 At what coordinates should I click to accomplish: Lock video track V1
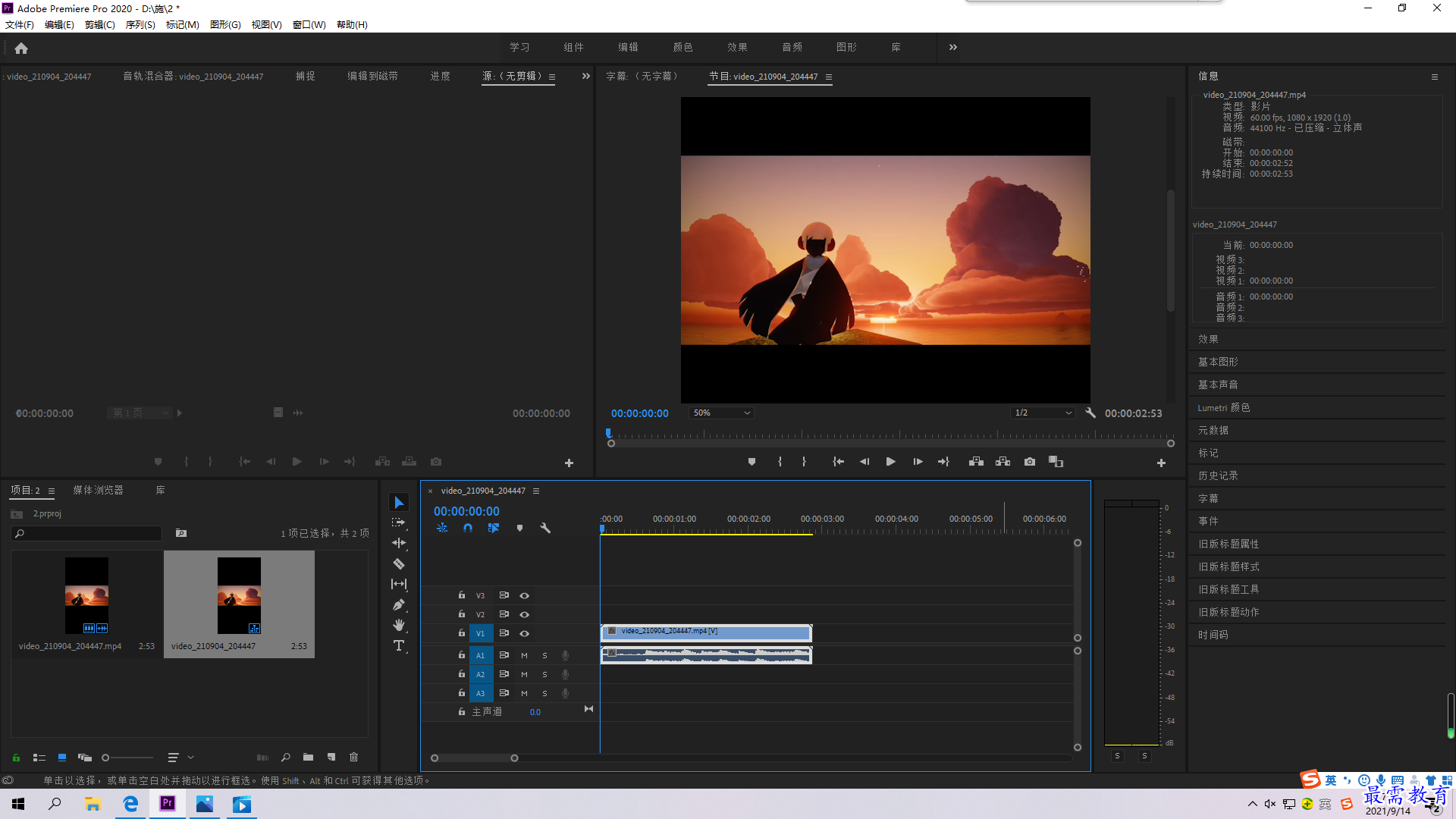[461, 633]
